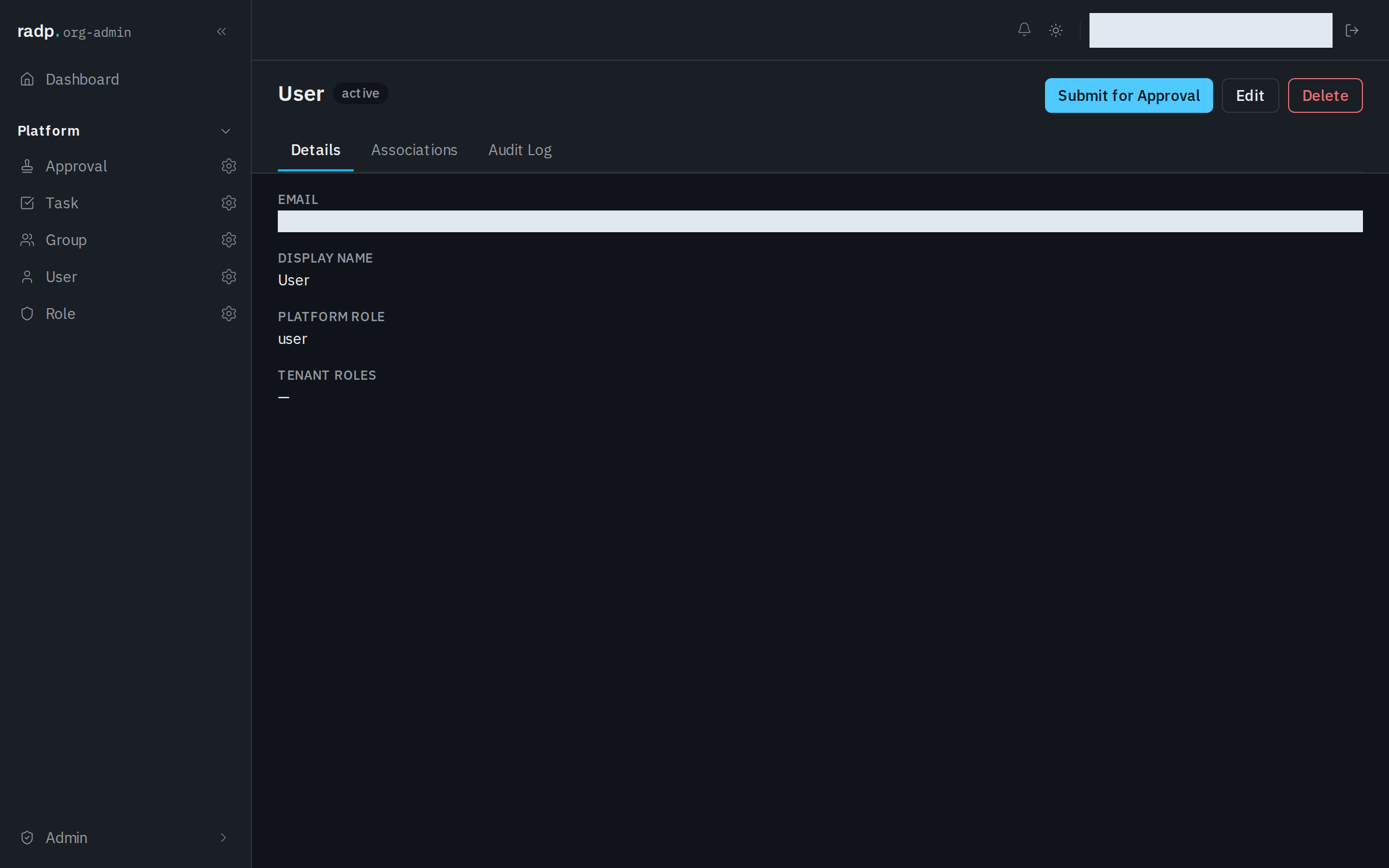Image resolution: width=1389 pixels, height=868 pixels.
Task: Click the red Delete button
Action: tap(1325, 95)
